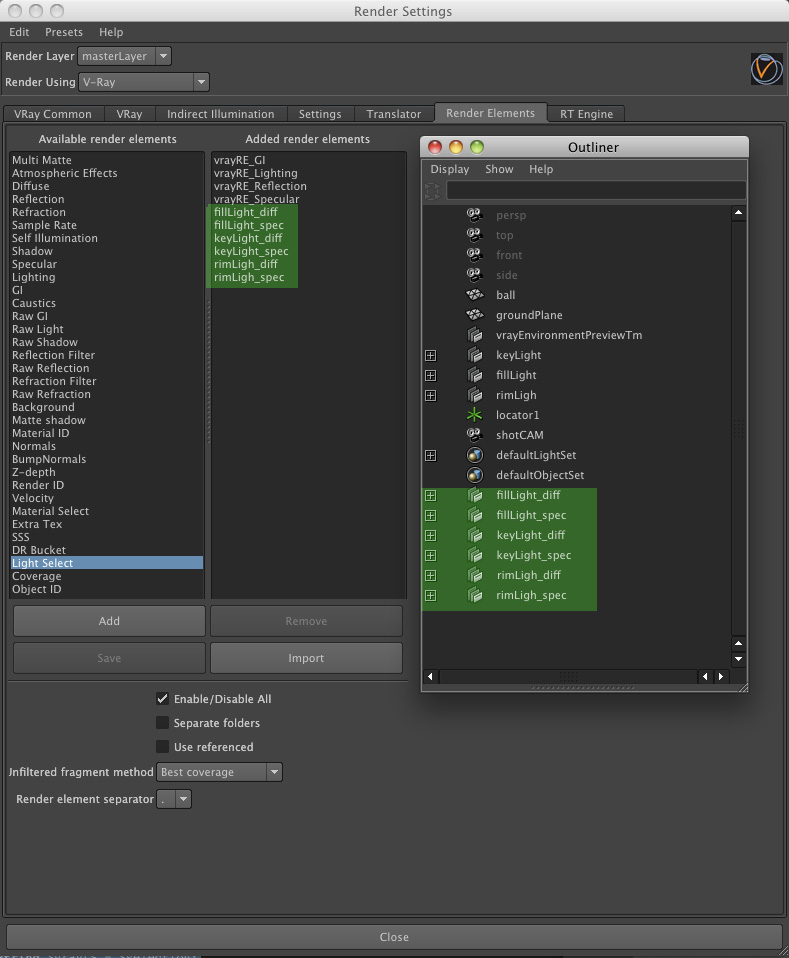Click the Remove button
789x958 pixels.
pos(306,621)
